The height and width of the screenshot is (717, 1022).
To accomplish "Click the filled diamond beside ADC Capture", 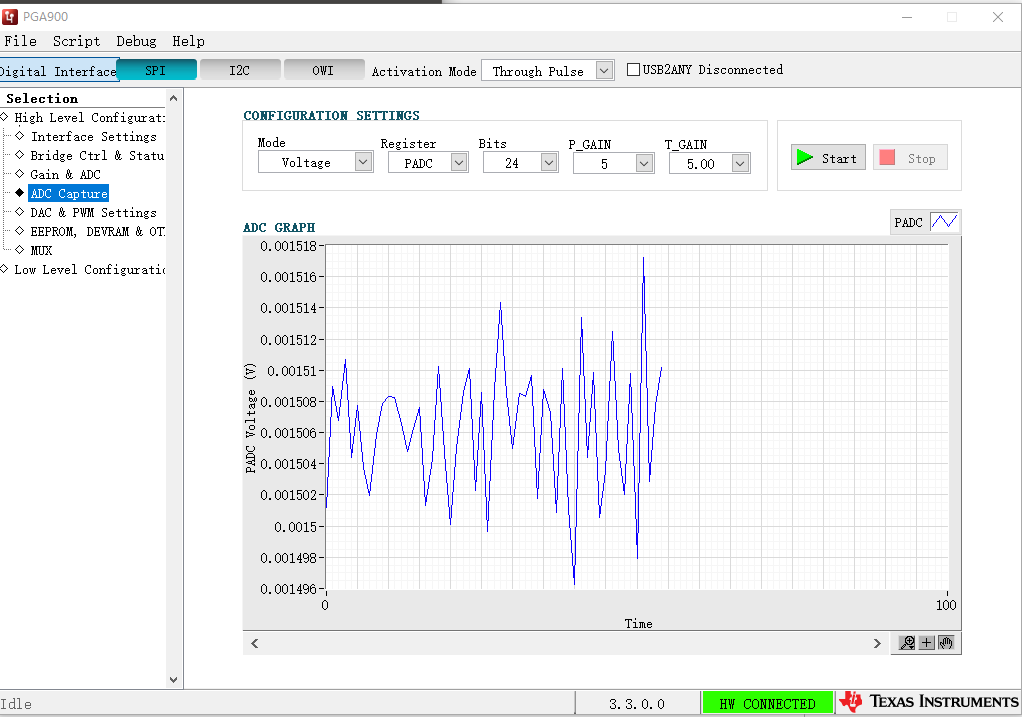I will [20, 193].
